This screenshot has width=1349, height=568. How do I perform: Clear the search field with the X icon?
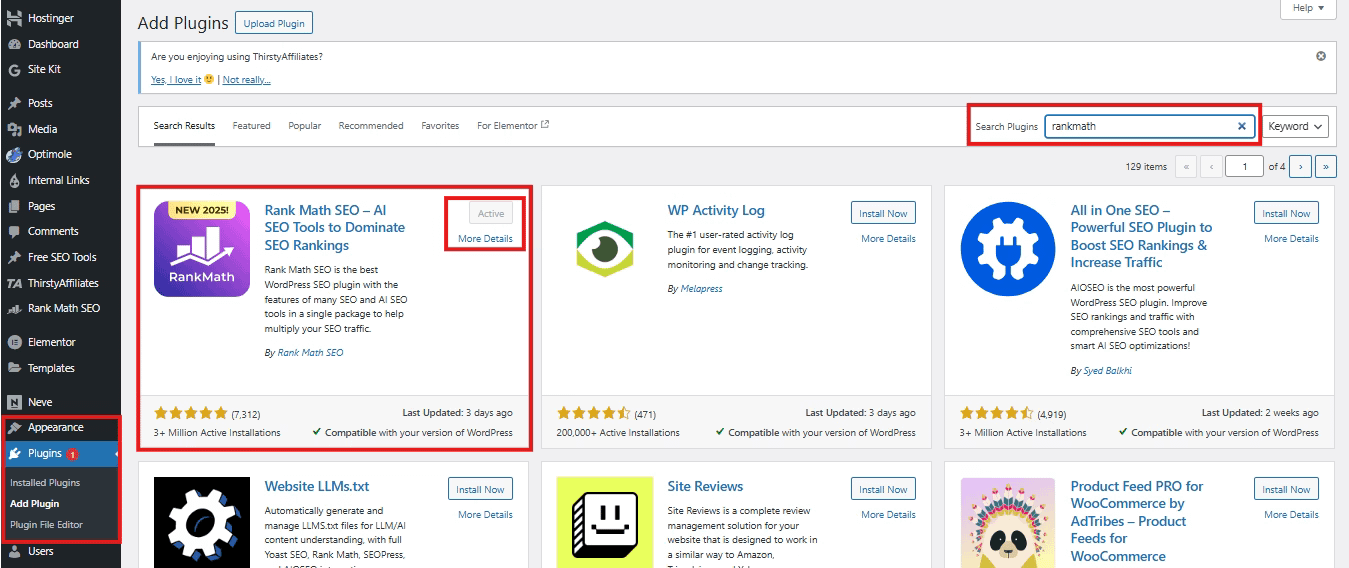tap(1242, 126)
